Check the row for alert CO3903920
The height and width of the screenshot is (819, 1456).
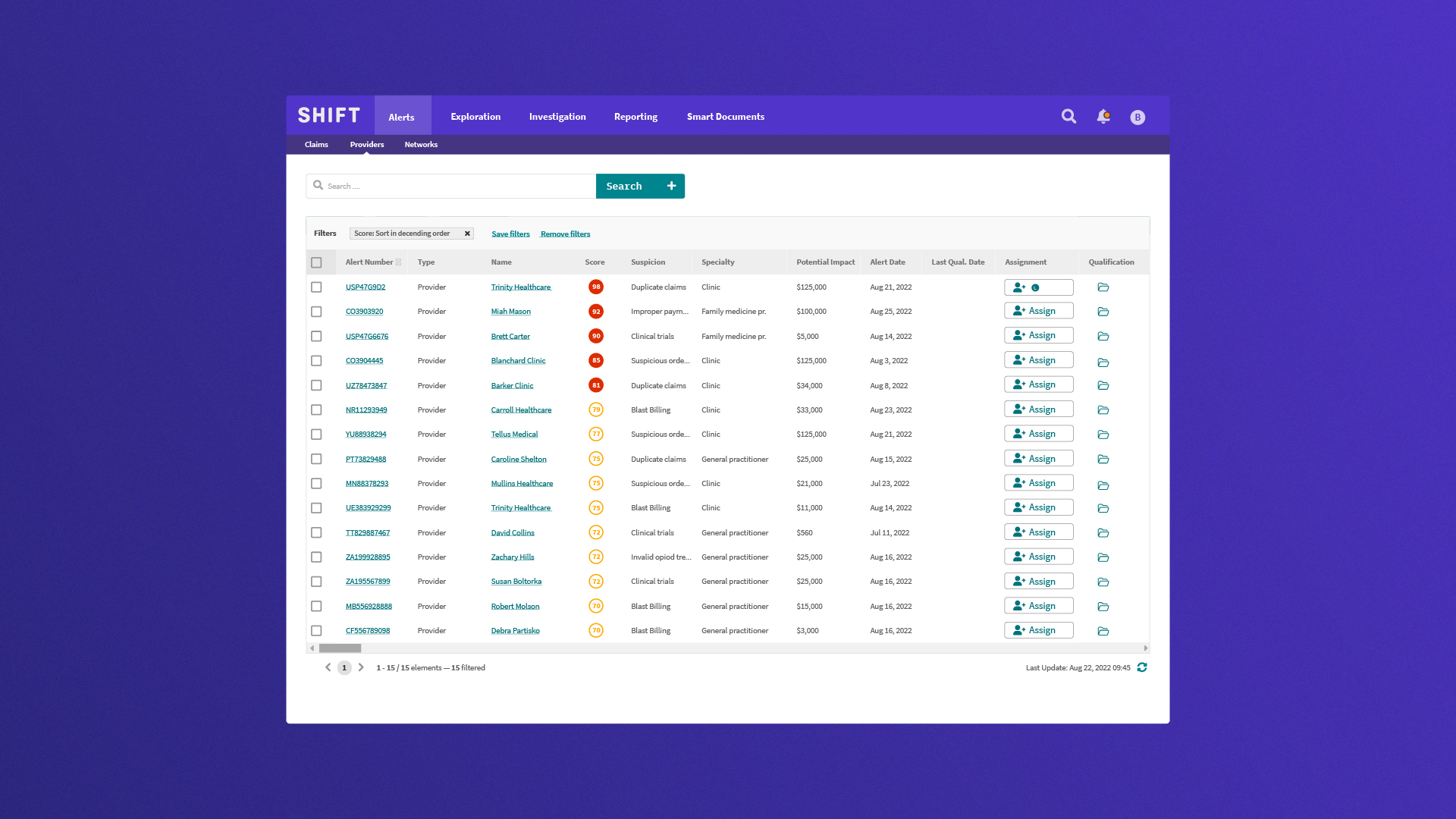316,312
